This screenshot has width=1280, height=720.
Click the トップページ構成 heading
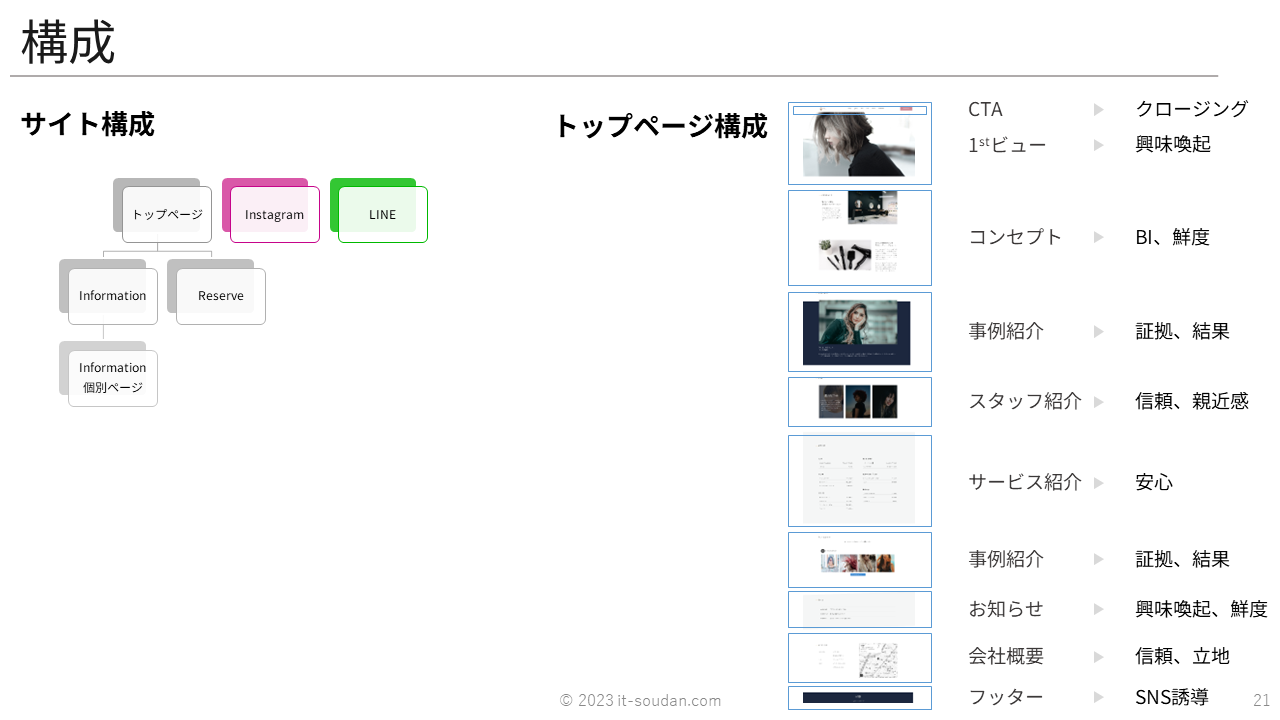click(x=660, y=126)
